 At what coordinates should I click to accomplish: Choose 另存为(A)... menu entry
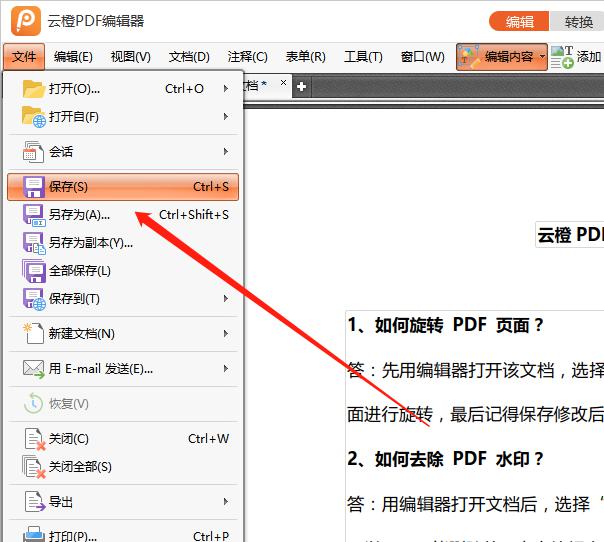123,215
